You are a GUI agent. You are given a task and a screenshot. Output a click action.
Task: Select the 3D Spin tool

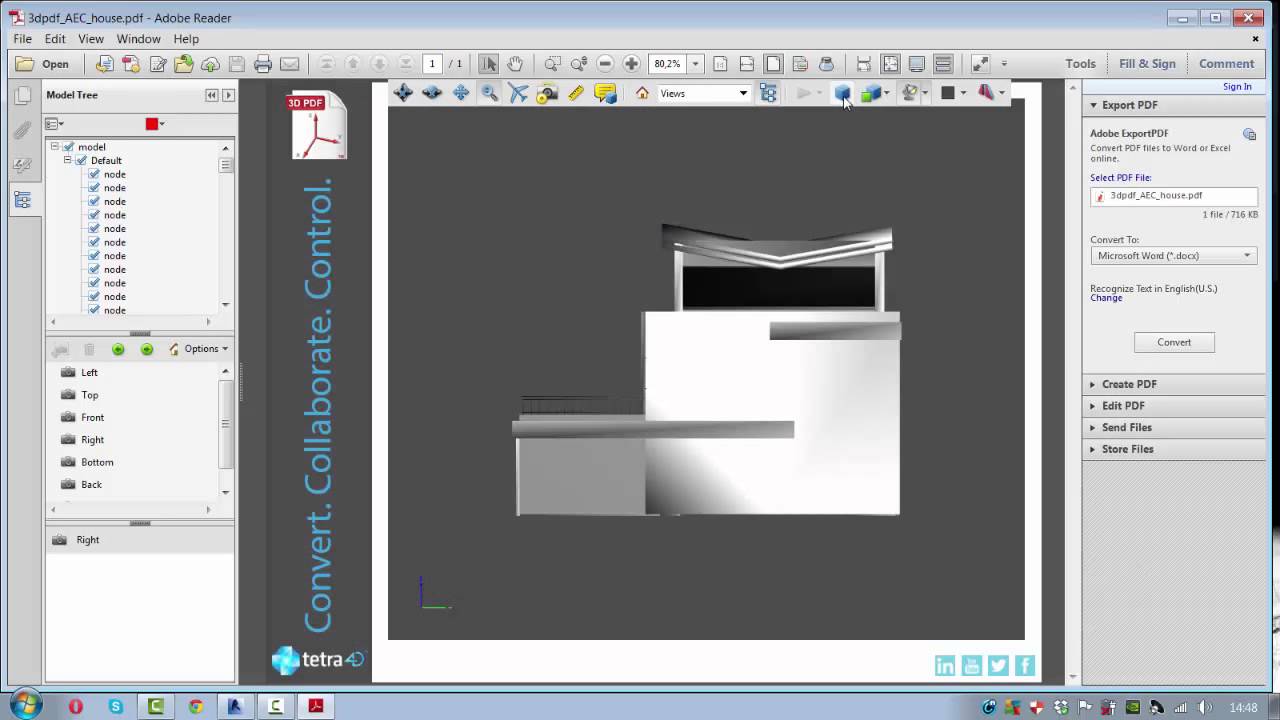432,93
